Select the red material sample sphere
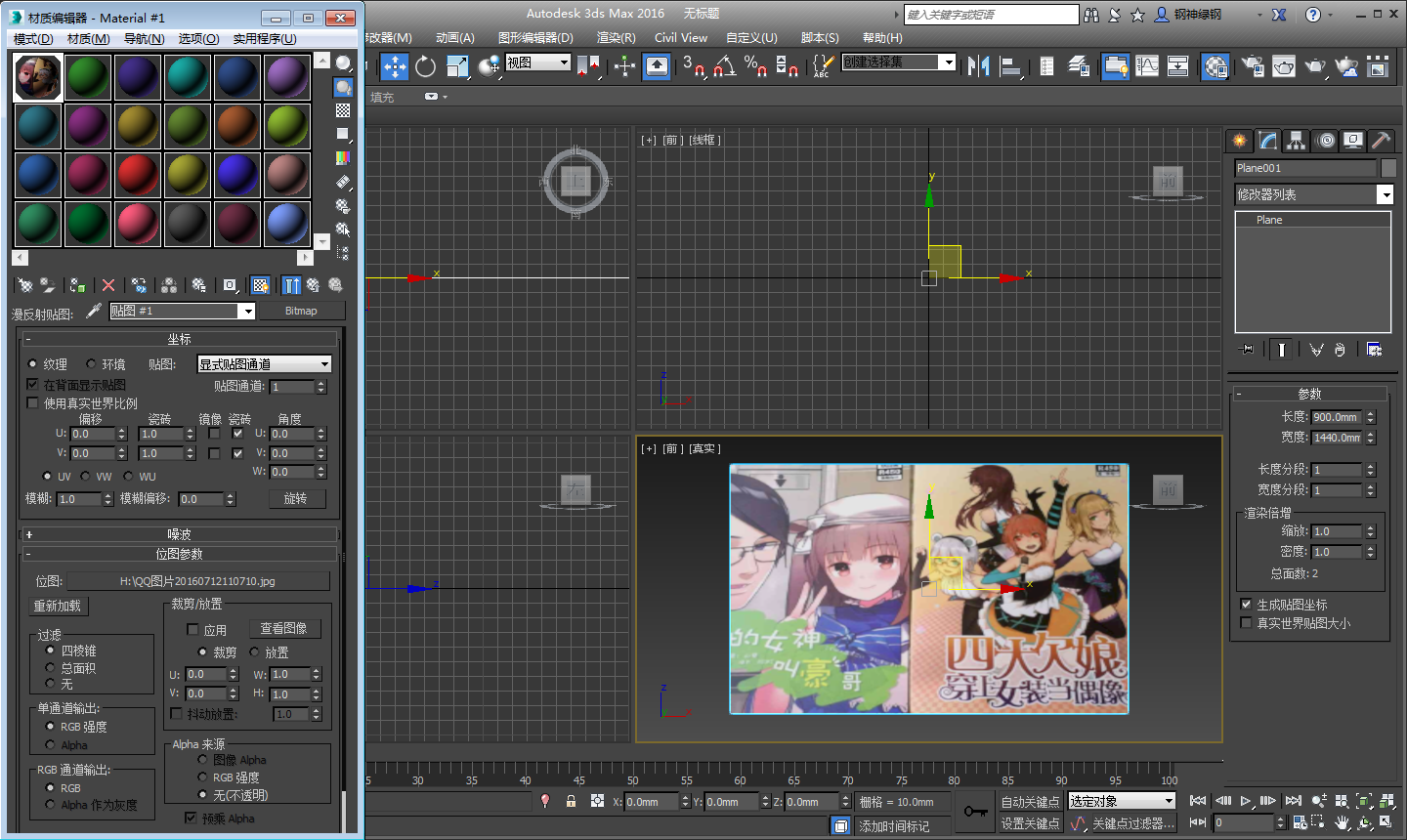The width and height of the screenshot is (1407, 840). (x=138, y=175)
